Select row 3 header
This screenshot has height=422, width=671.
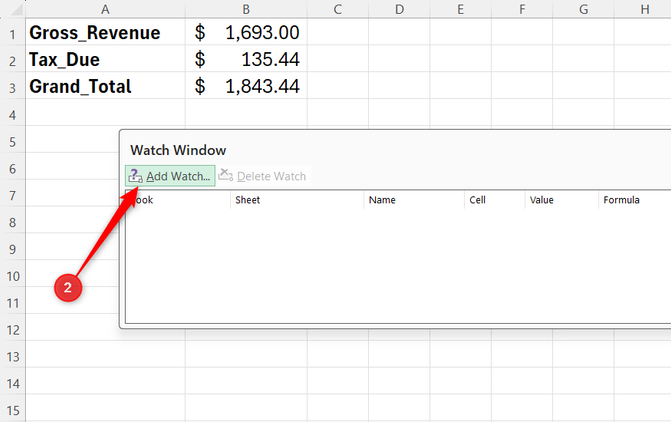[x=12, y=87]
